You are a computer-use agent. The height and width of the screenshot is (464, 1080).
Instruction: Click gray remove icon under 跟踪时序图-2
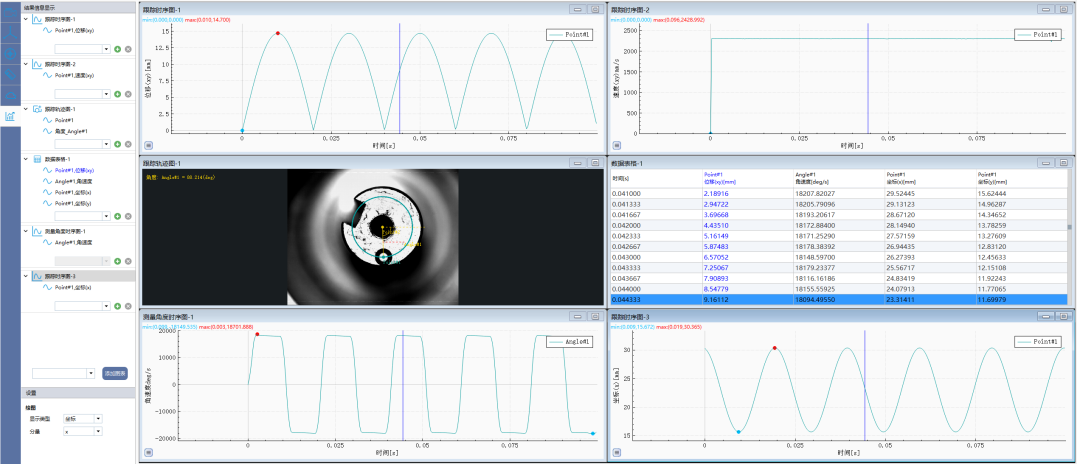128,92
